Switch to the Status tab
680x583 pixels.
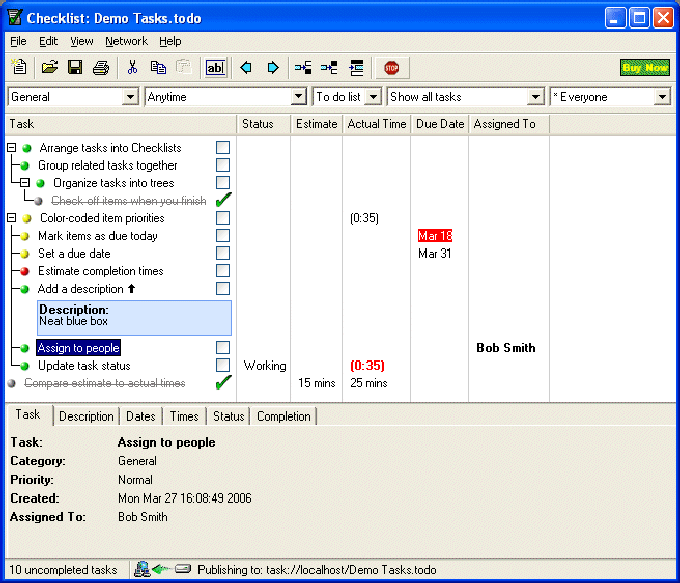pyautogui.click(x=228, y=416)
